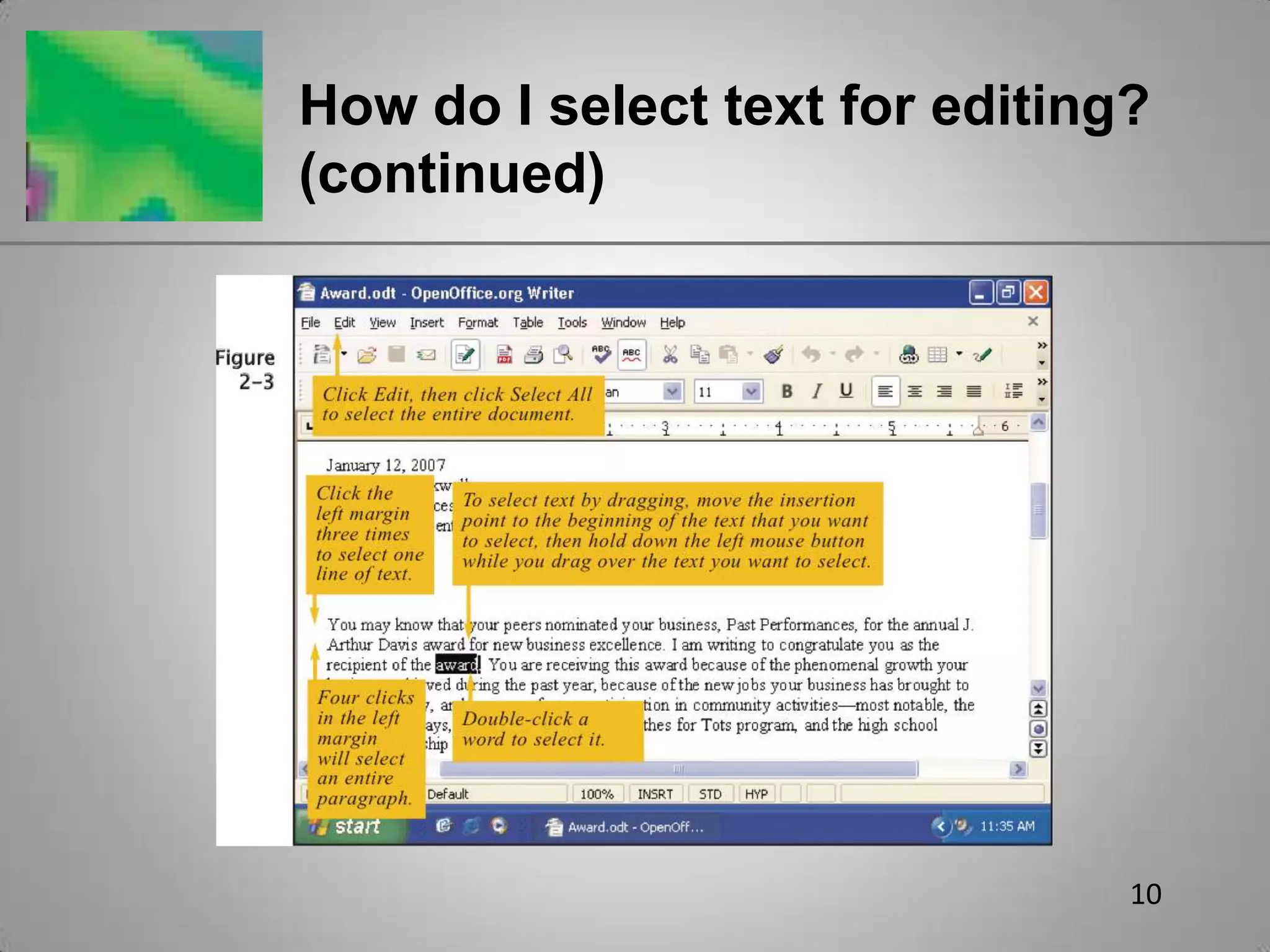The image size is (1270, 952).
Task: Click the horizontal scrollbar right arrow
Action: pyautogui.click(x=1018, y=769)
